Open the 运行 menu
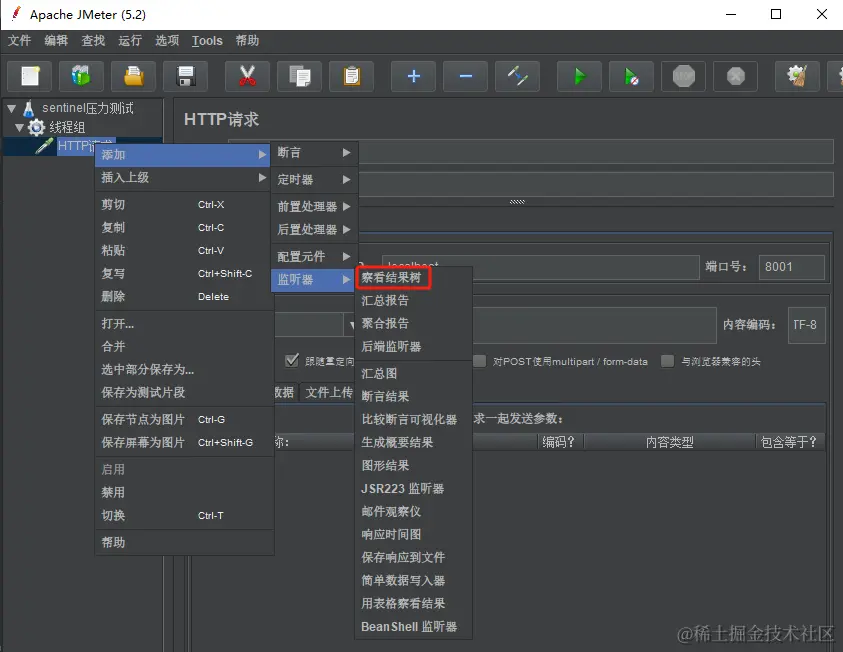The height and width of the screenshot is (652, 843). tap(130, 41)
